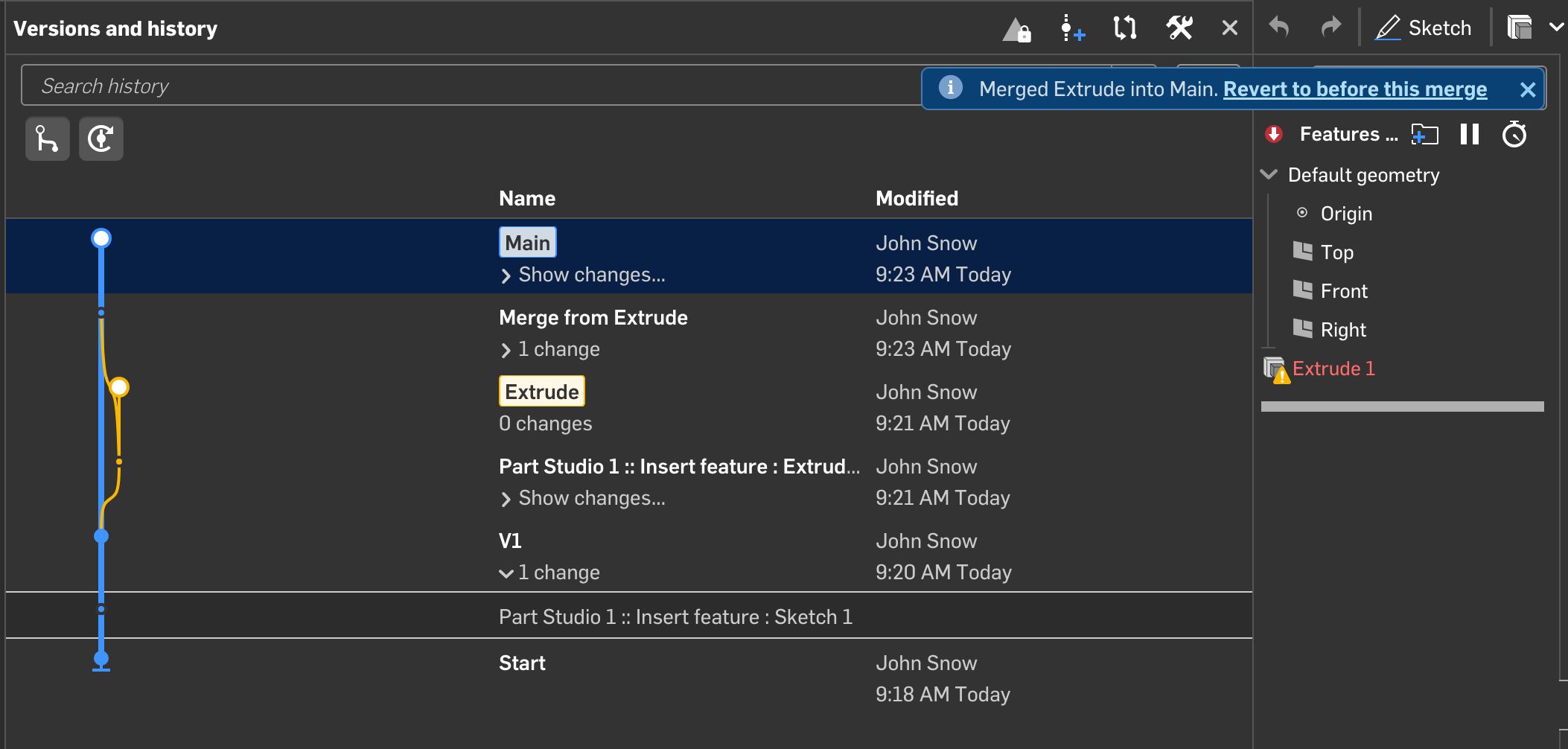The height and width of the screenshot is (749, 1568).
Task: Click the warning lock icon in header
Action: pyautogui.click(x=1017, y=30)
